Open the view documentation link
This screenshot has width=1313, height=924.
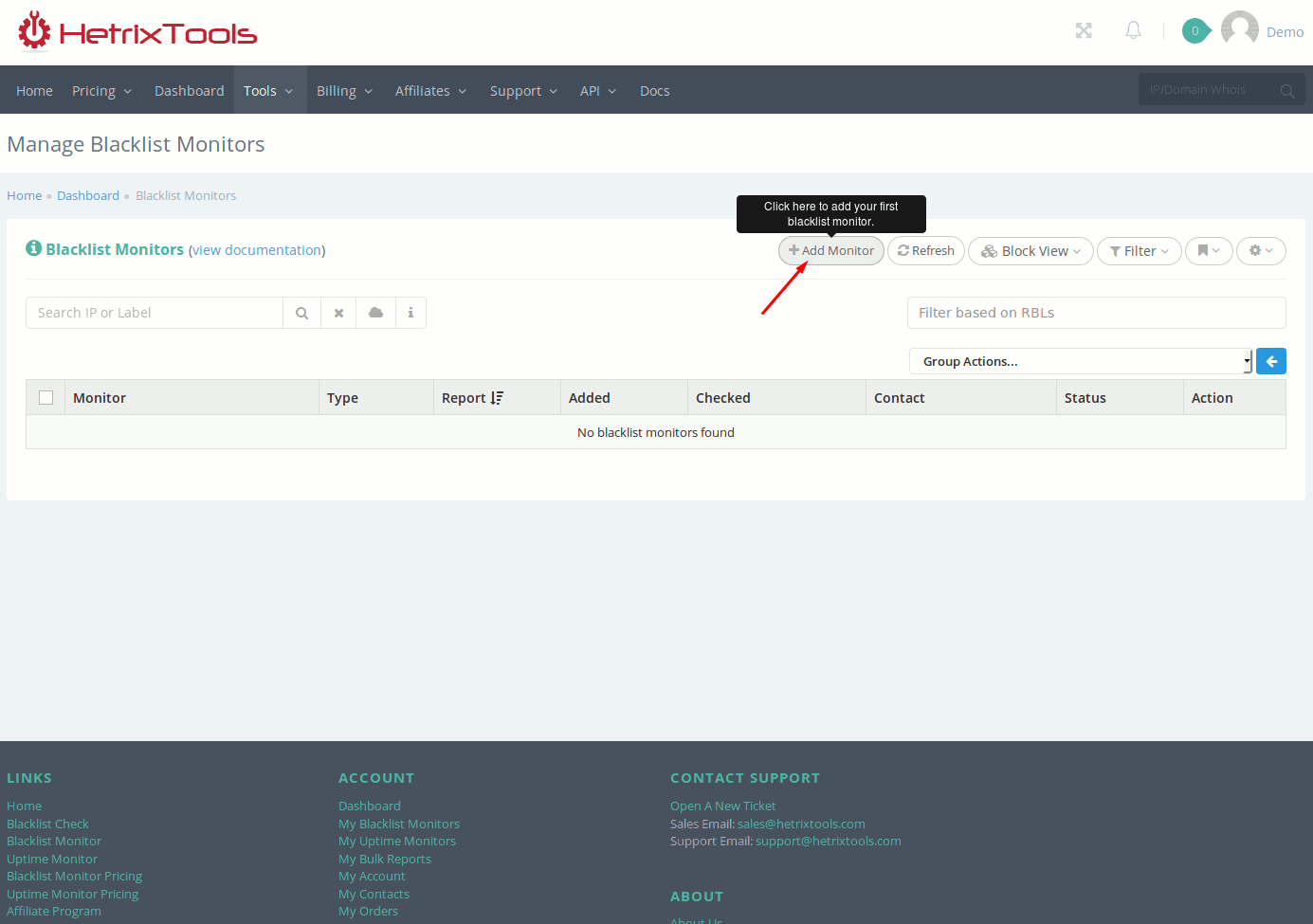click(257, 250)
